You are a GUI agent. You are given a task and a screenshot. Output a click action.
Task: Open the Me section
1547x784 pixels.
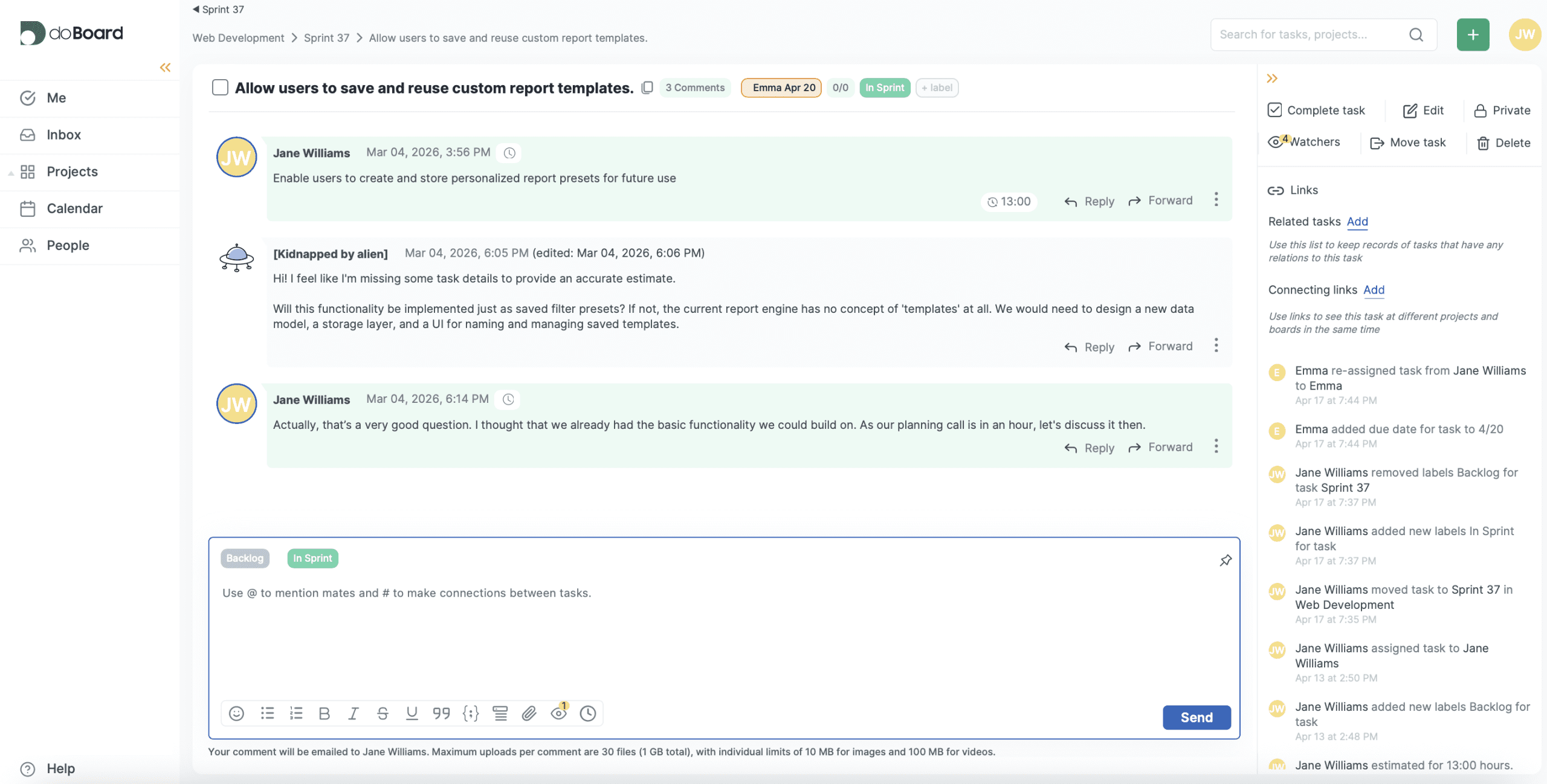(90, 98)
